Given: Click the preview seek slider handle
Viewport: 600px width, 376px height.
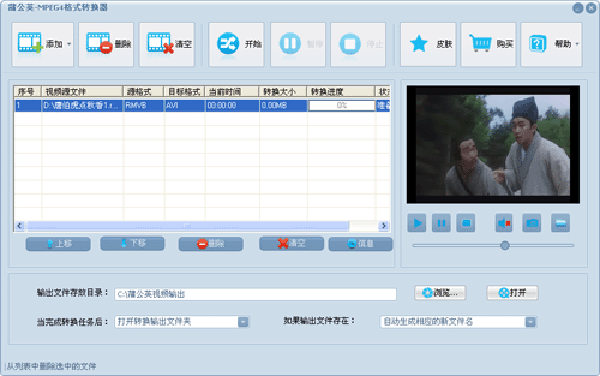Looking at the screenshot, I should click(x=505, y=246).
